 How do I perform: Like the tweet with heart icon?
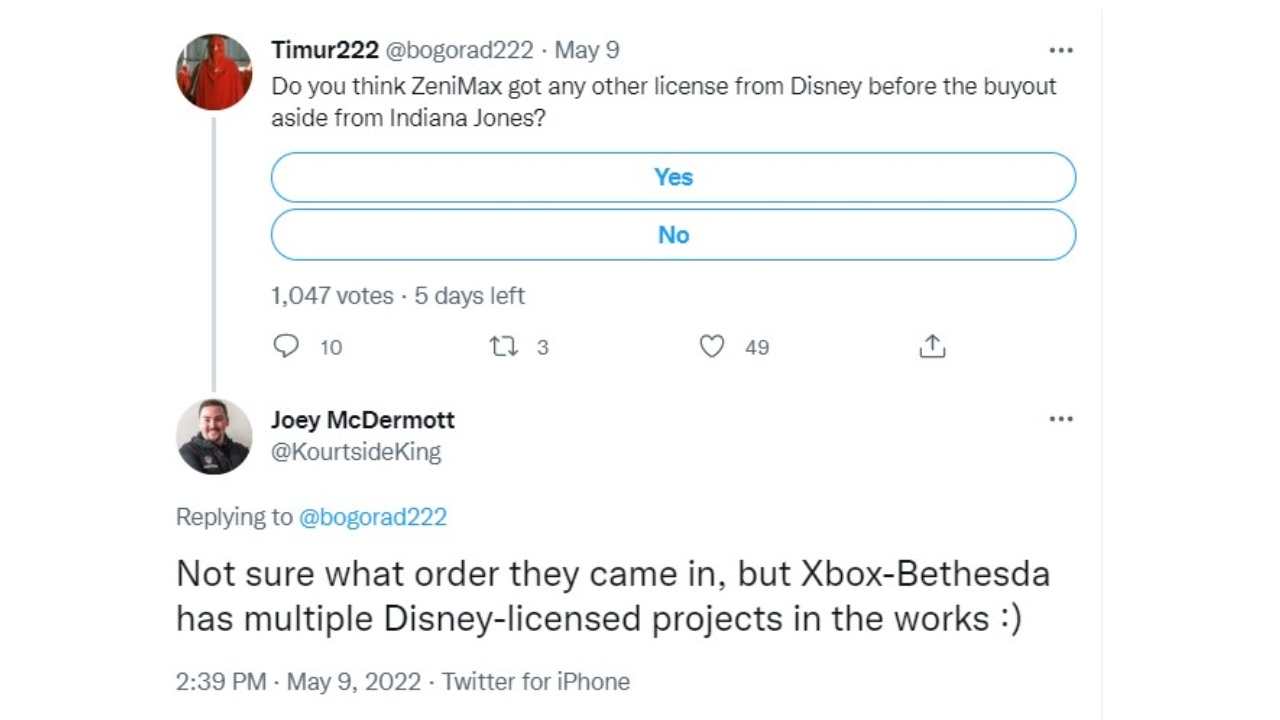[x=711, y=346]
